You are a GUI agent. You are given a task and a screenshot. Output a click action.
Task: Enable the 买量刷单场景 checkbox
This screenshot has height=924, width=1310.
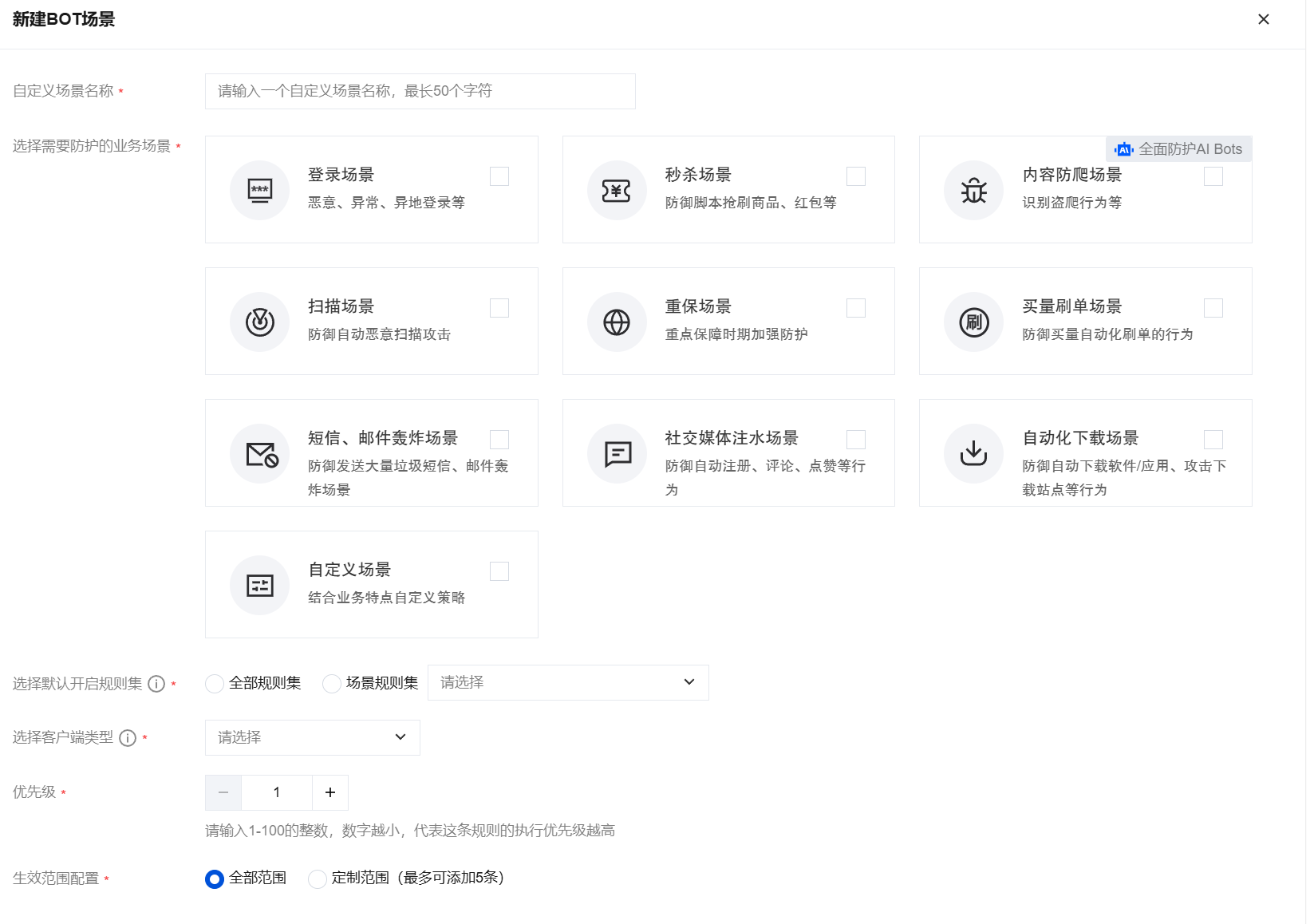[x=1213, y=308]
